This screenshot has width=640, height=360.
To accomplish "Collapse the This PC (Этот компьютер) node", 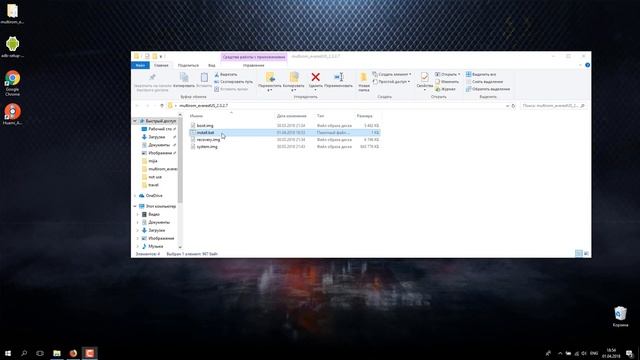I will (x=135, y=207).
